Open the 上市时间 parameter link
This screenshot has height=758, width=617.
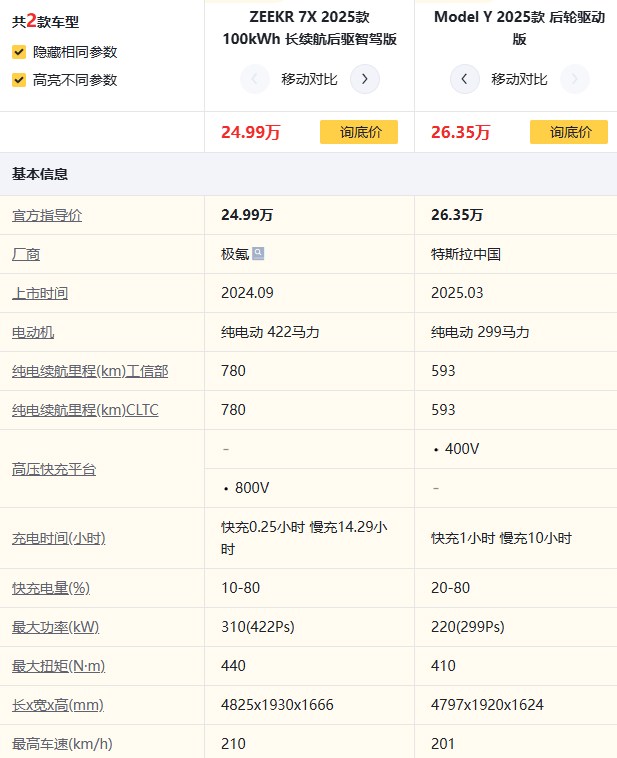[40, 293]
